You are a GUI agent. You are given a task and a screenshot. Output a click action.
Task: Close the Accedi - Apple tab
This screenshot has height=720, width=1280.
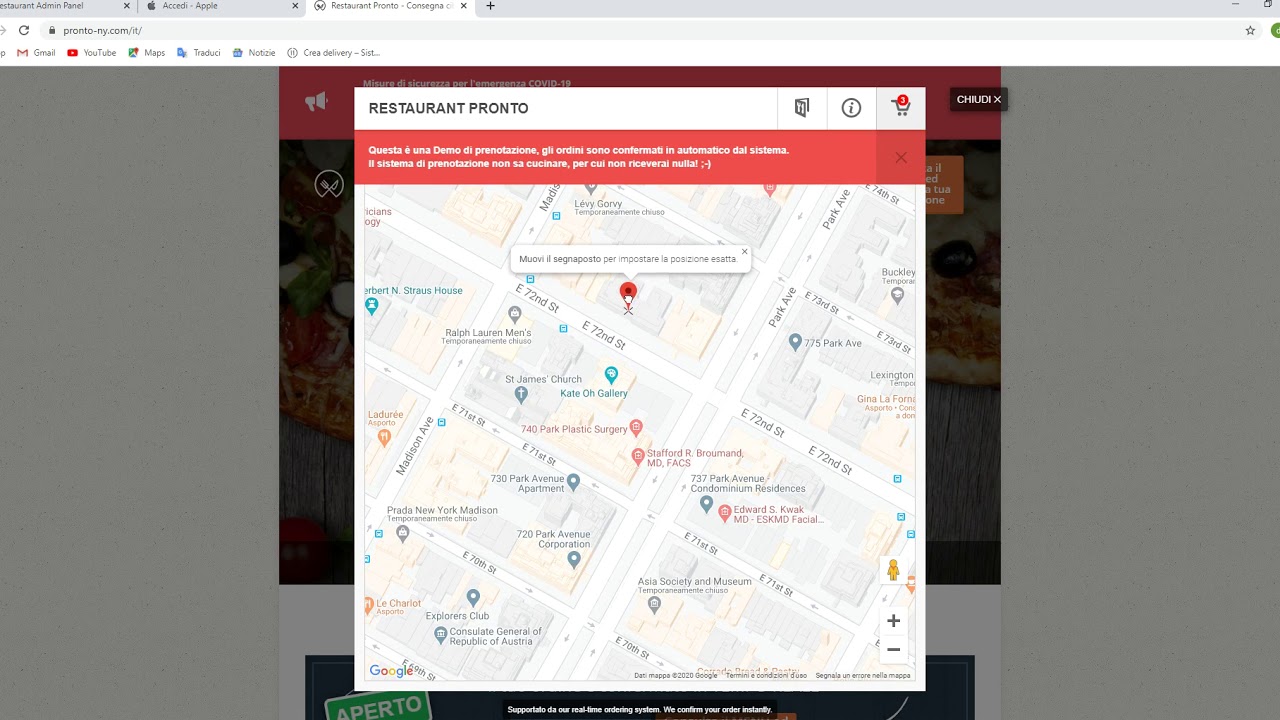(x=295, y=6)
